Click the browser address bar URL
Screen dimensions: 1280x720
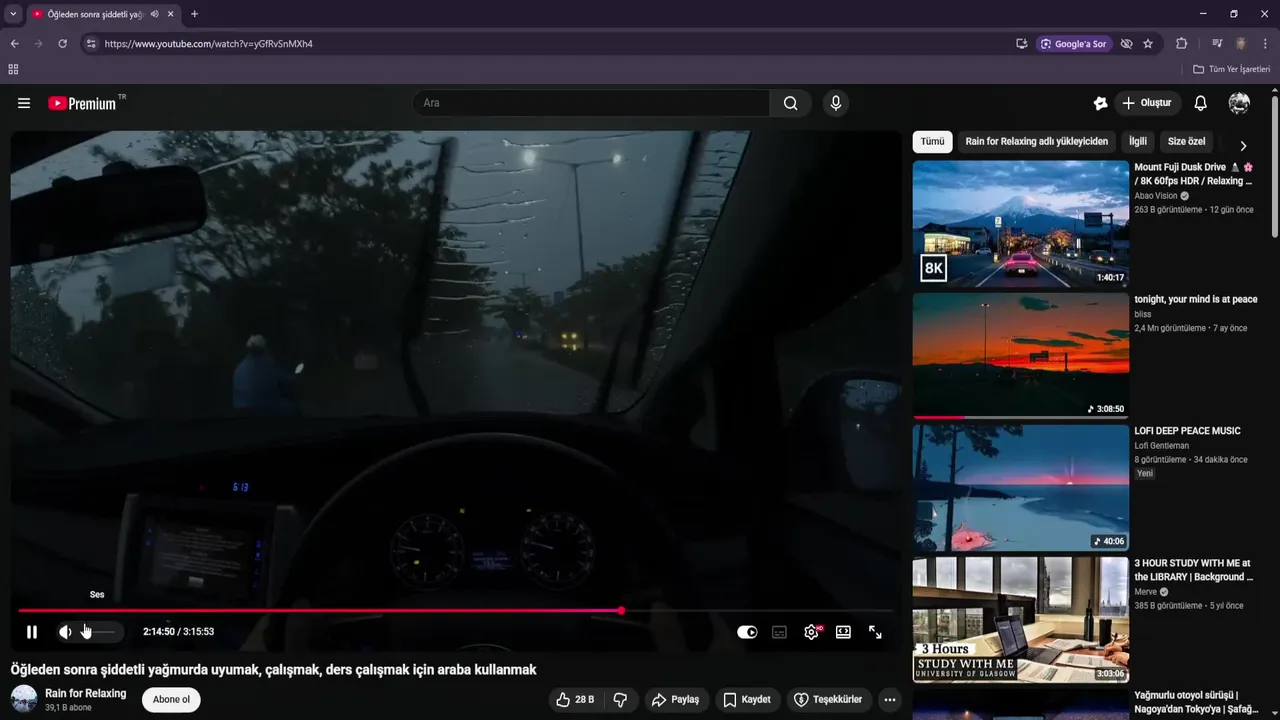(209, 44)
